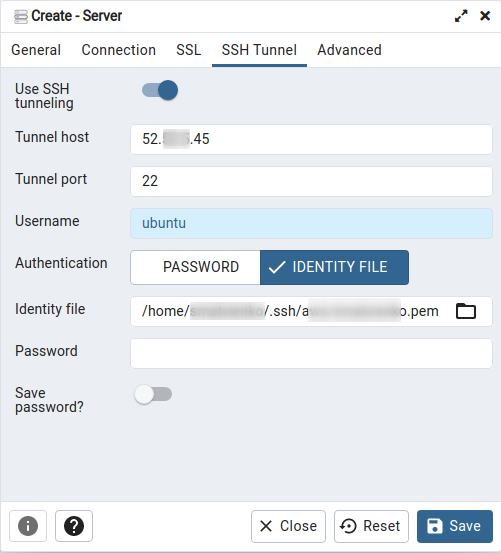Select IDENTITY FILE authentication option

tap(335, 267)
